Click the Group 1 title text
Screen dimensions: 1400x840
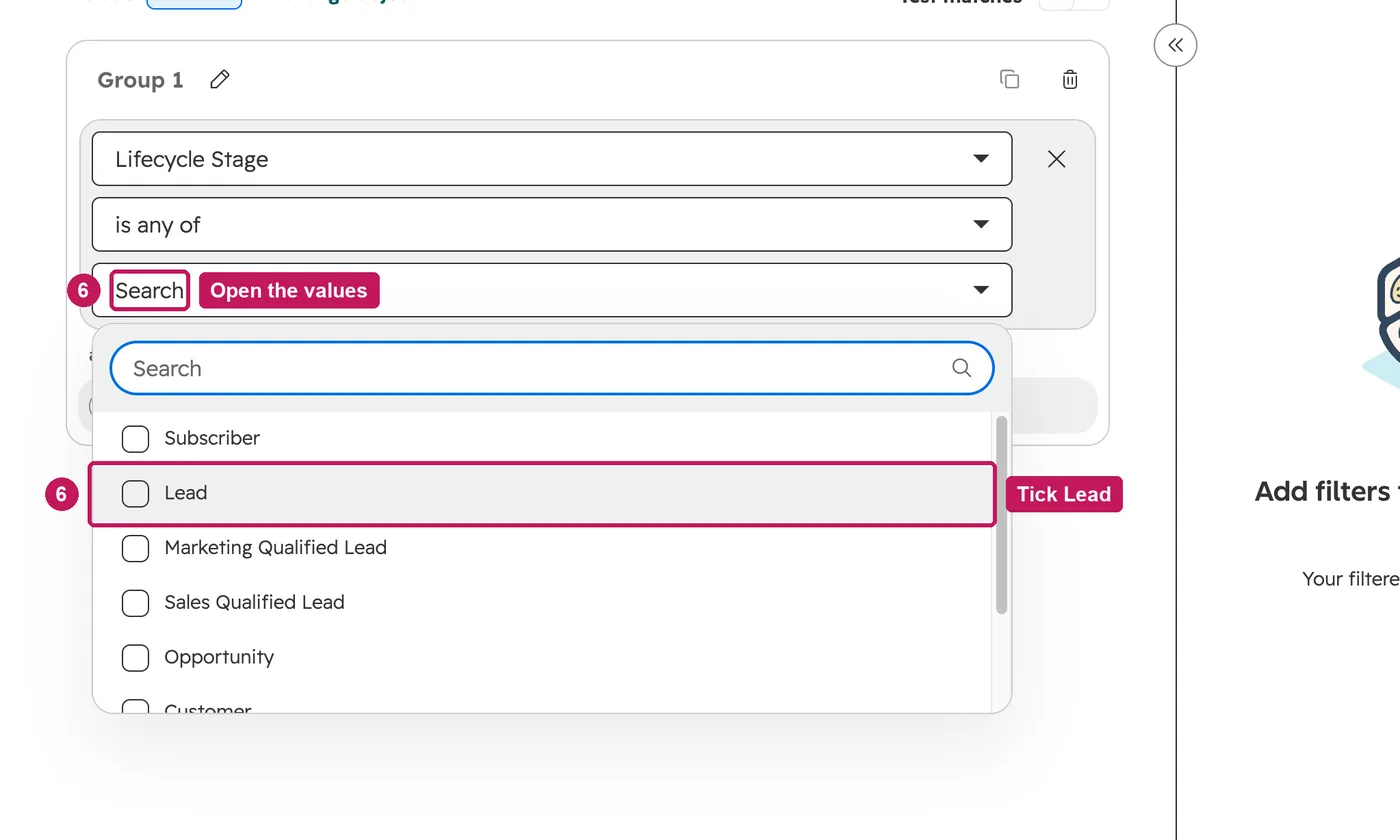click(140, 80)
